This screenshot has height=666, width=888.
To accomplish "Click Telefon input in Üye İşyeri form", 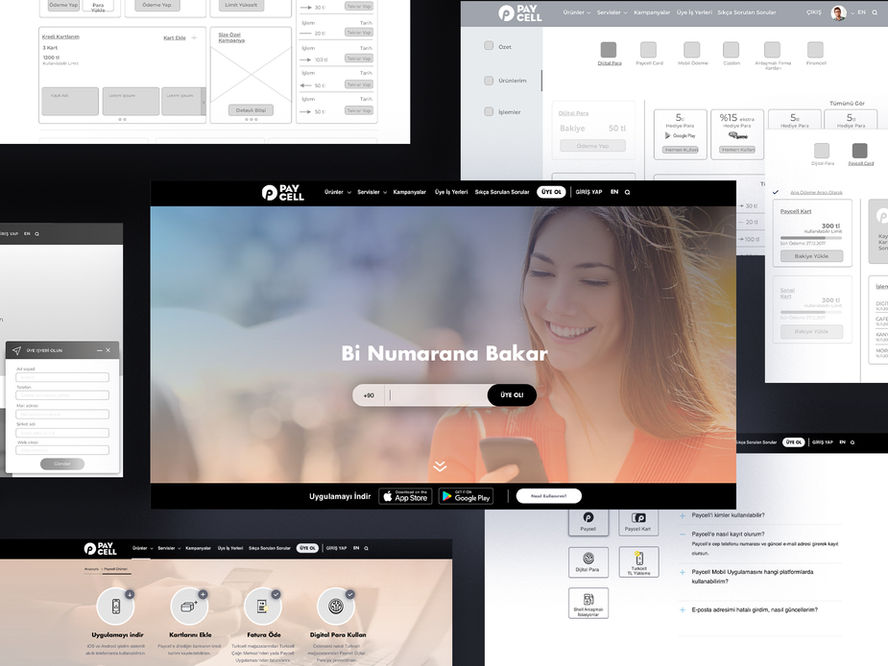I will (x=62, y=395).
